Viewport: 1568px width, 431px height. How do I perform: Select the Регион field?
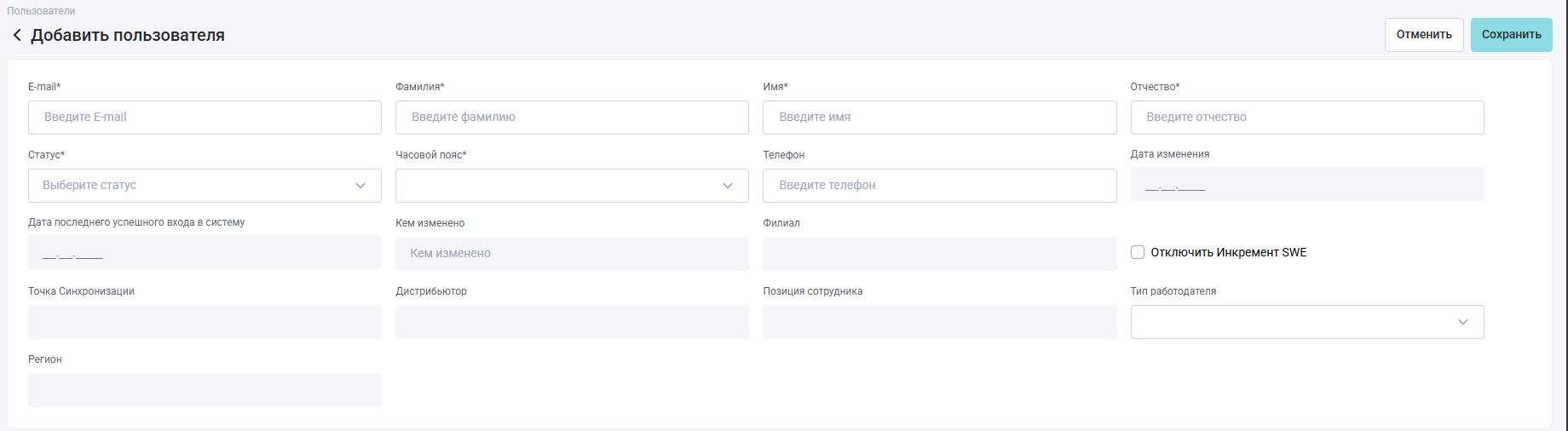coord(205,390)
